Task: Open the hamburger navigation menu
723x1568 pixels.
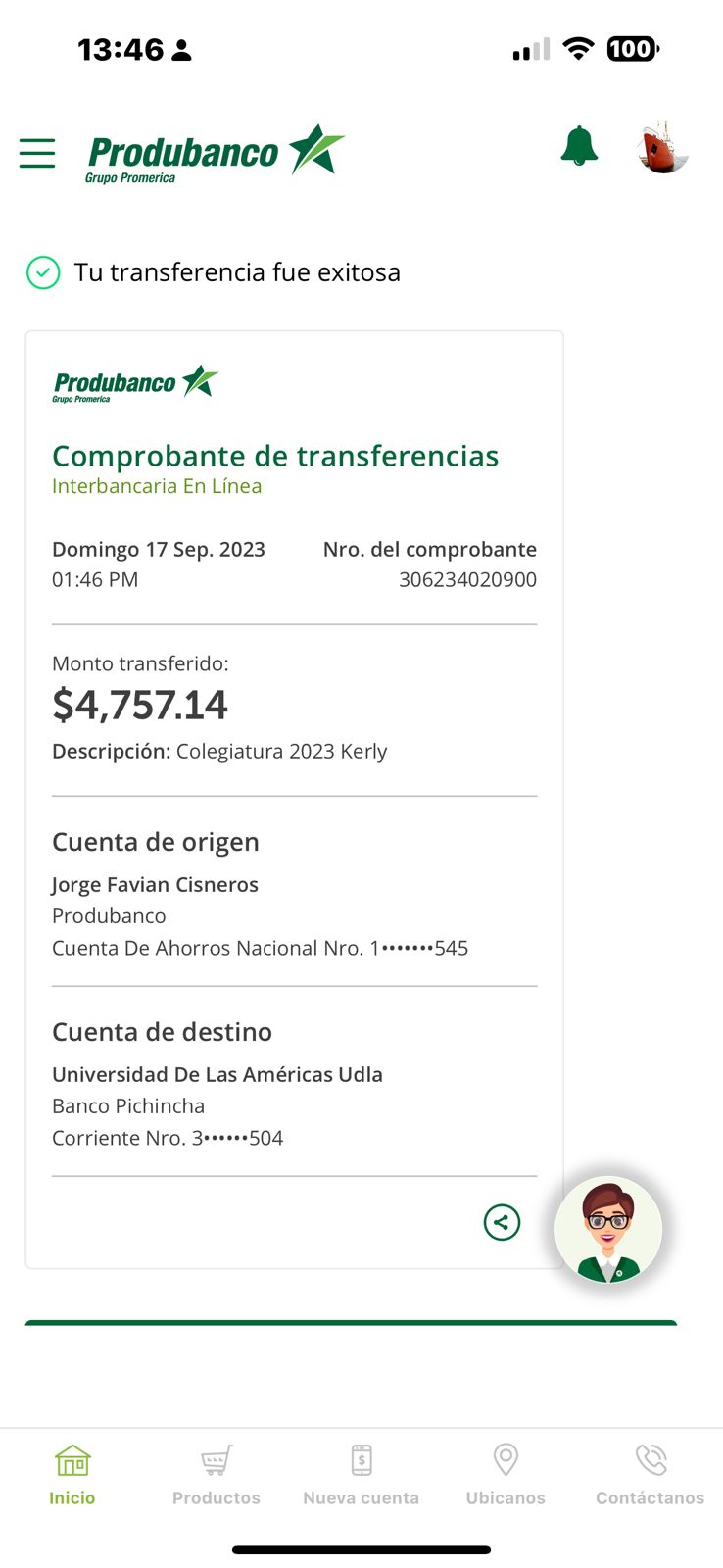Action: point(37,153)
